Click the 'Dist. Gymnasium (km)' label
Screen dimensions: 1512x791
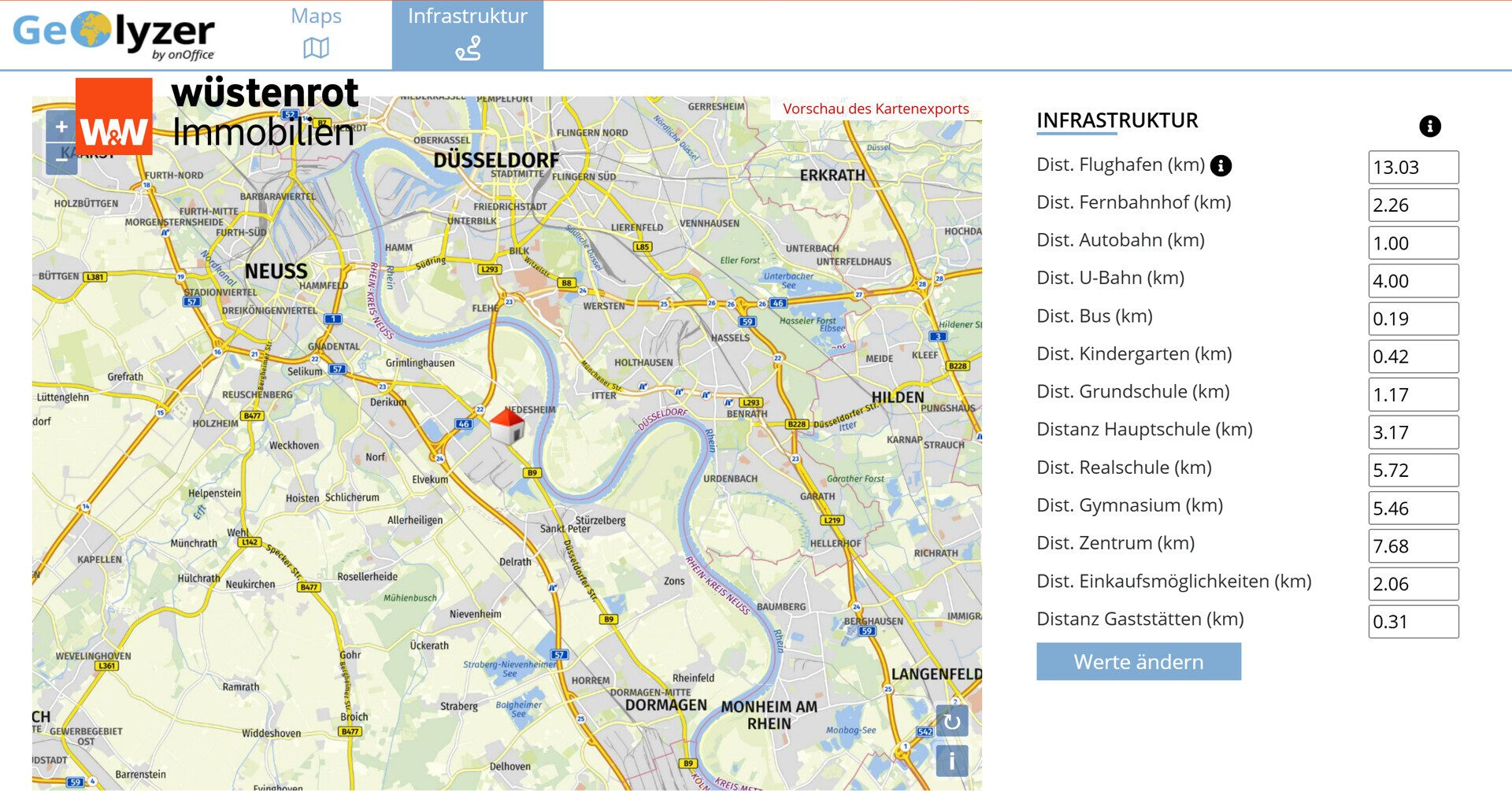[x=1129, y=505]
